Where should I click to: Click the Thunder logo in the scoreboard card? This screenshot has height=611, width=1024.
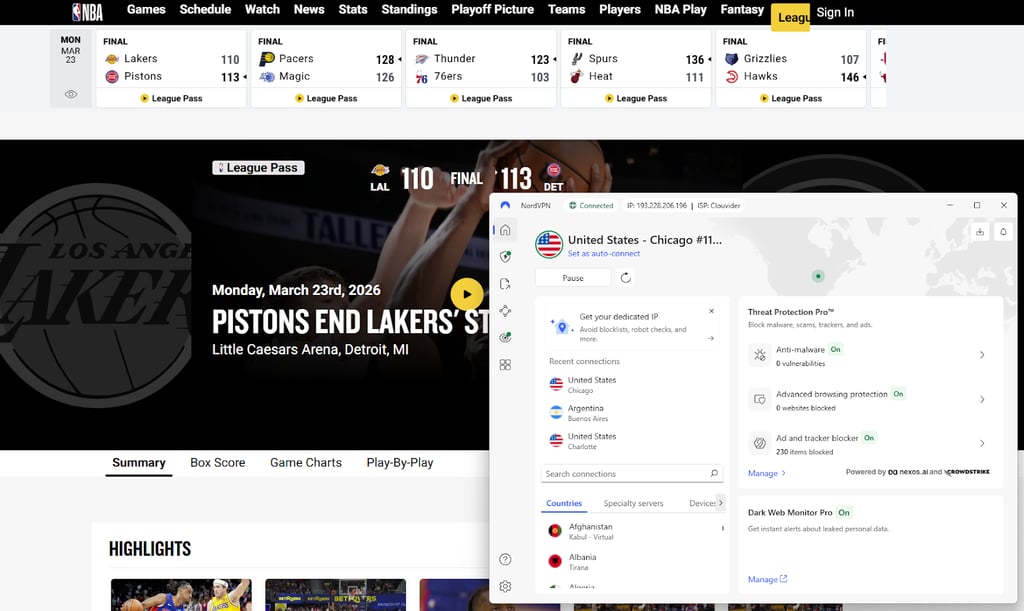421,59
